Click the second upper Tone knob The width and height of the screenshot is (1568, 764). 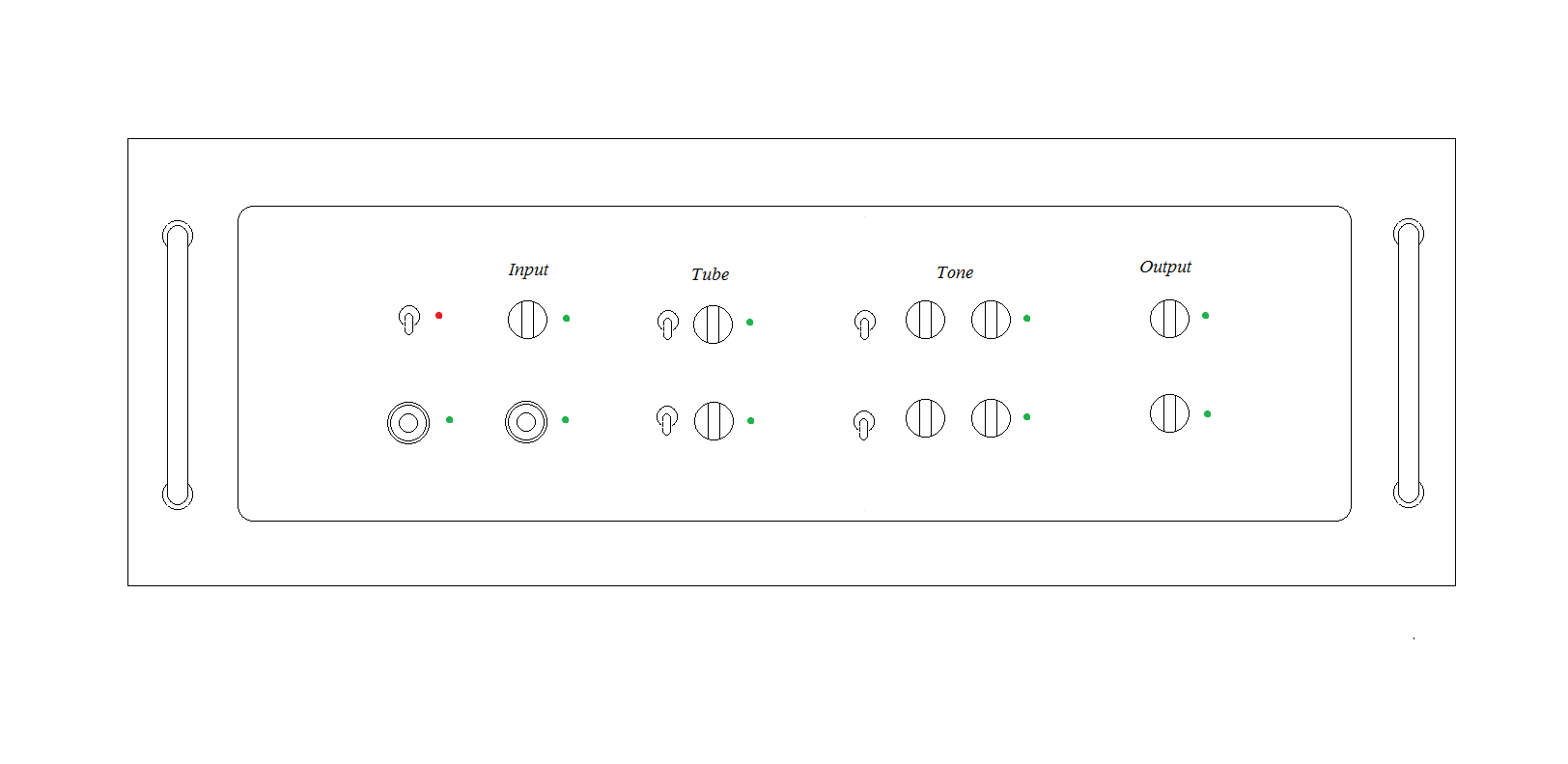pyautogui.click(x=991, y=319)
